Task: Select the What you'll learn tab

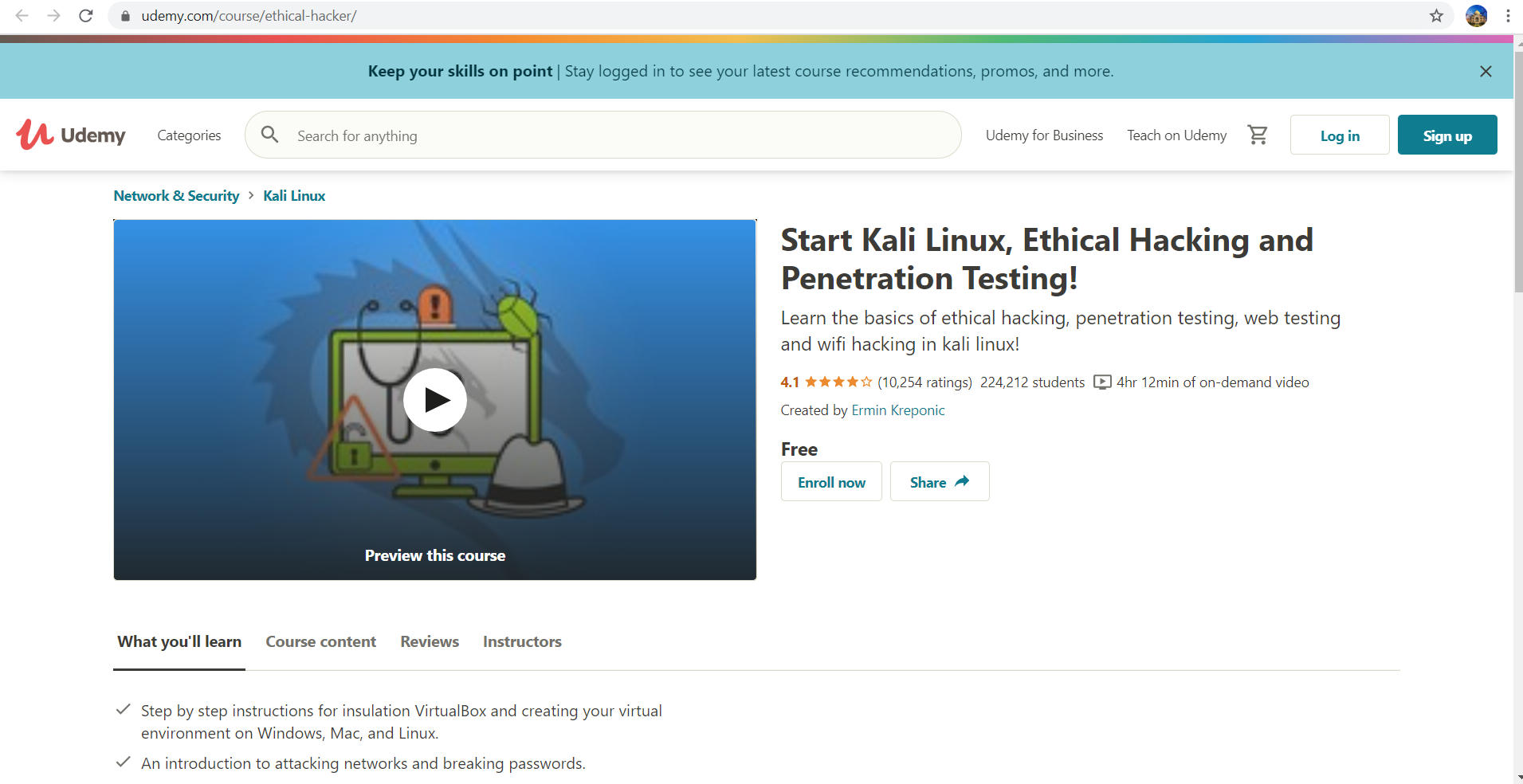Action: 179,642
